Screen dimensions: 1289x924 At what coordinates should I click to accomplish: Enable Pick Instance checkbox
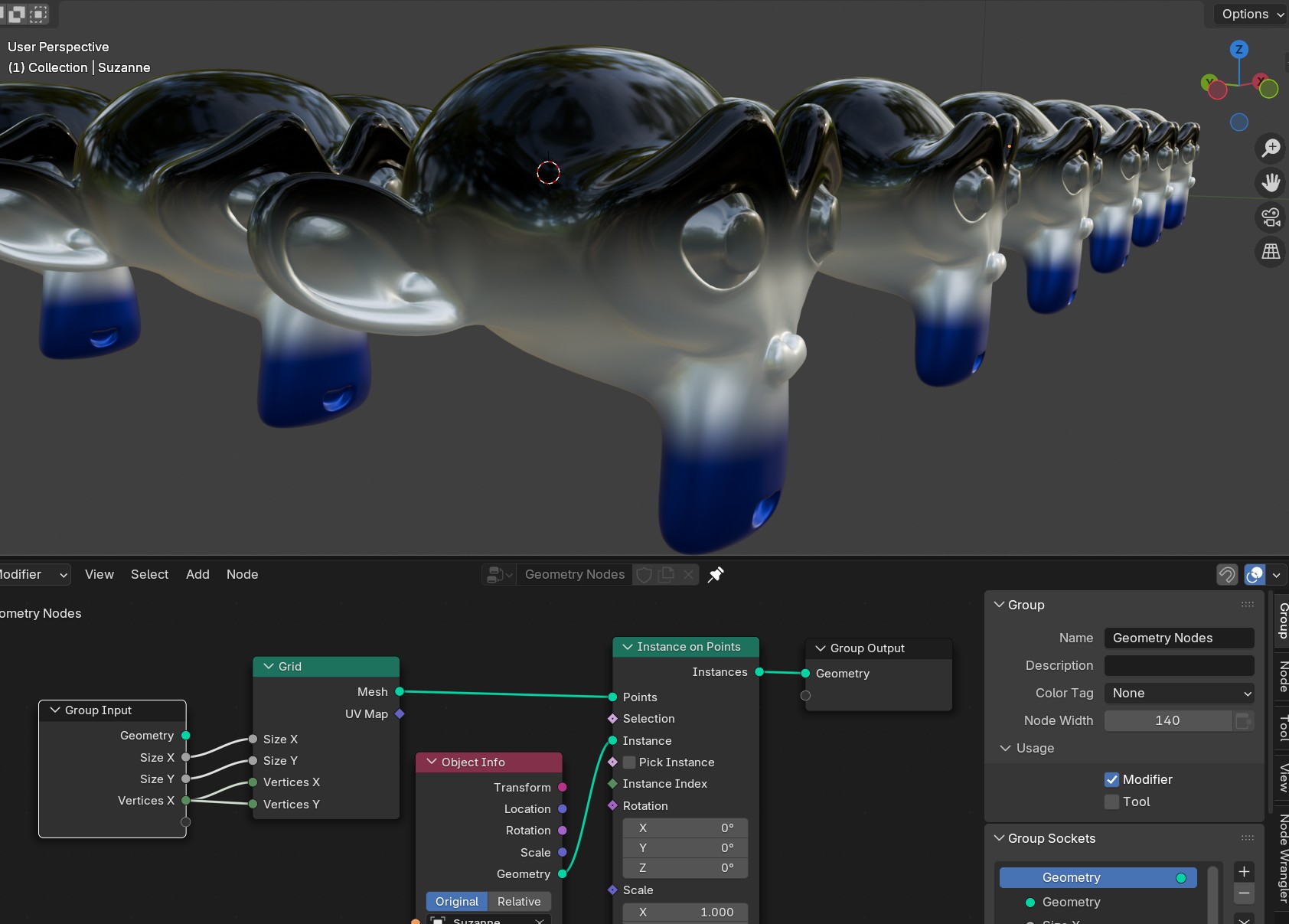pyautogui.click(x=629, y=762)
